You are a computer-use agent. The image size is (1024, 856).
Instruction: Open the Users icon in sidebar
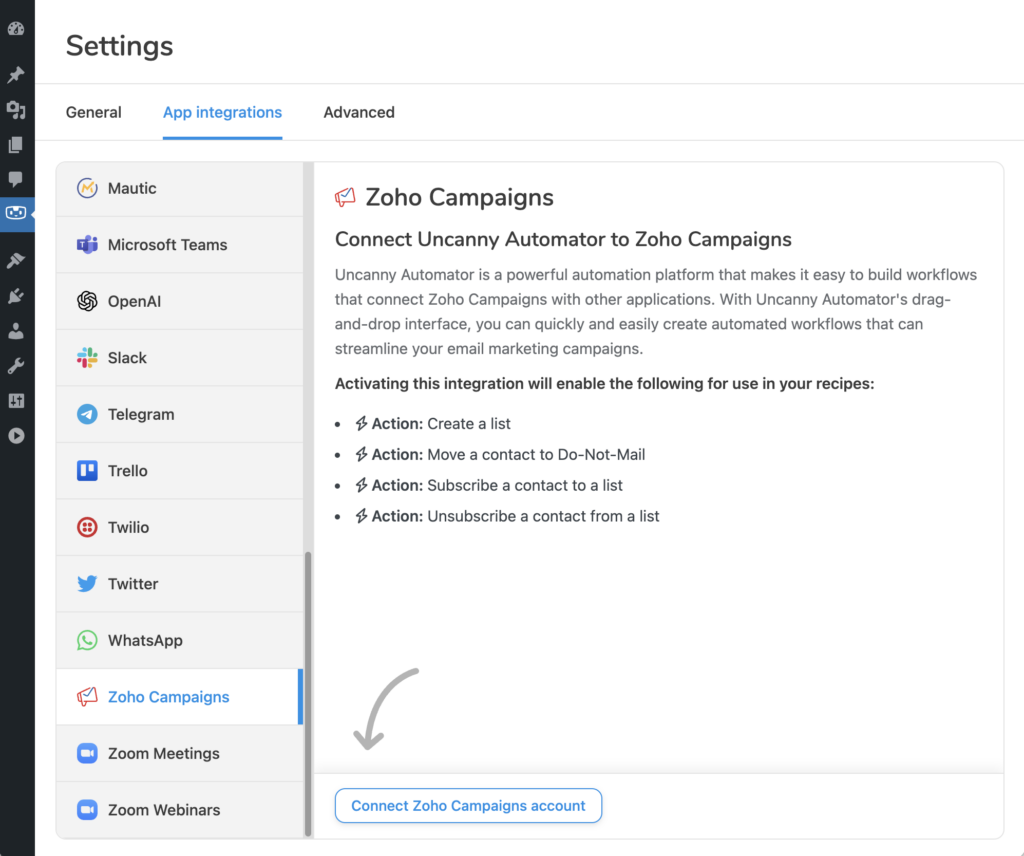16,331
